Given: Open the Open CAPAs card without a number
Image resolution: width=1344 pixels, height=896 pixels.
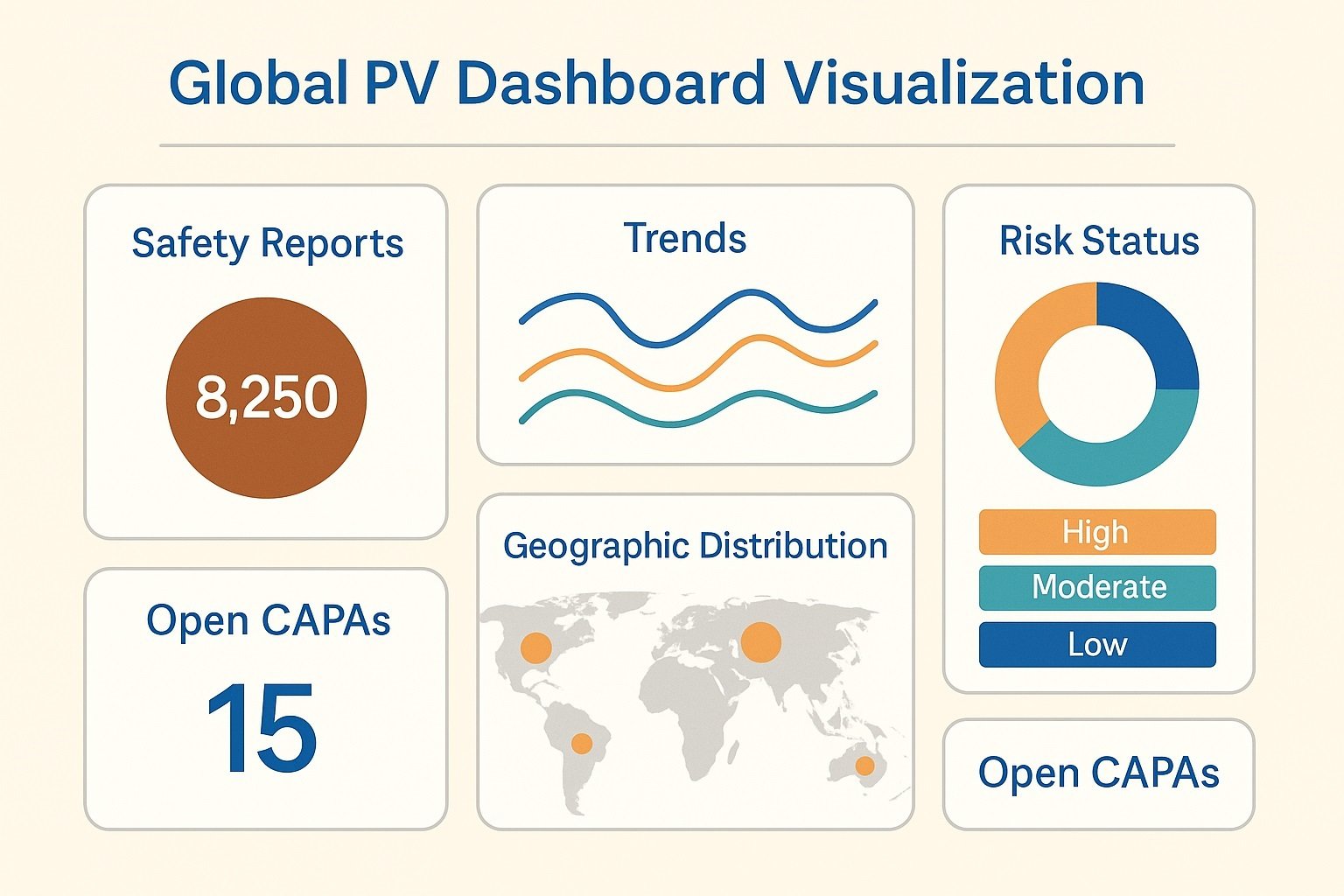Looking at the screenshot, I should 1098,773.
